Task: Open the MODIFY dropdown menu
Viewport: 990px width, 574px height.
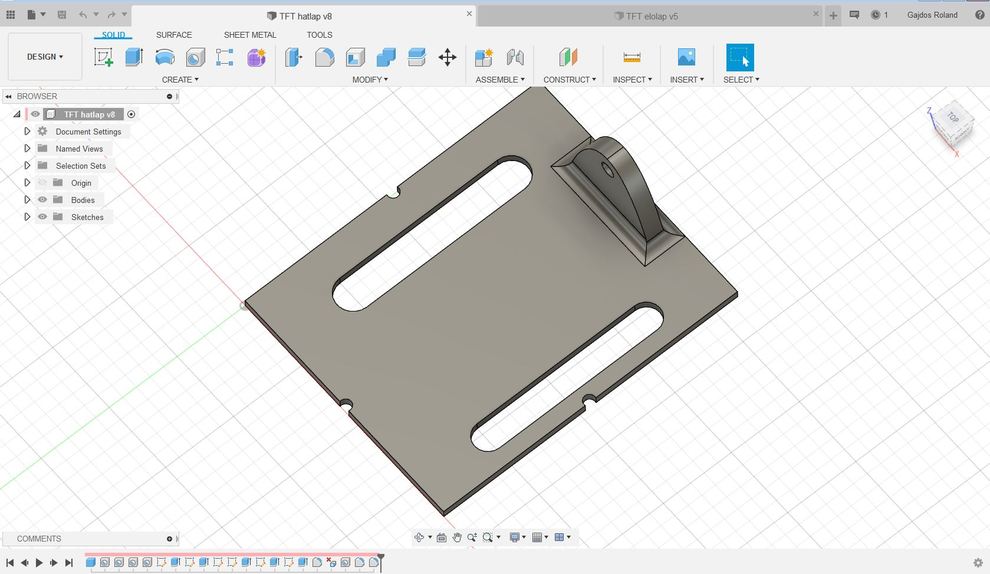Action: [370, 80]
